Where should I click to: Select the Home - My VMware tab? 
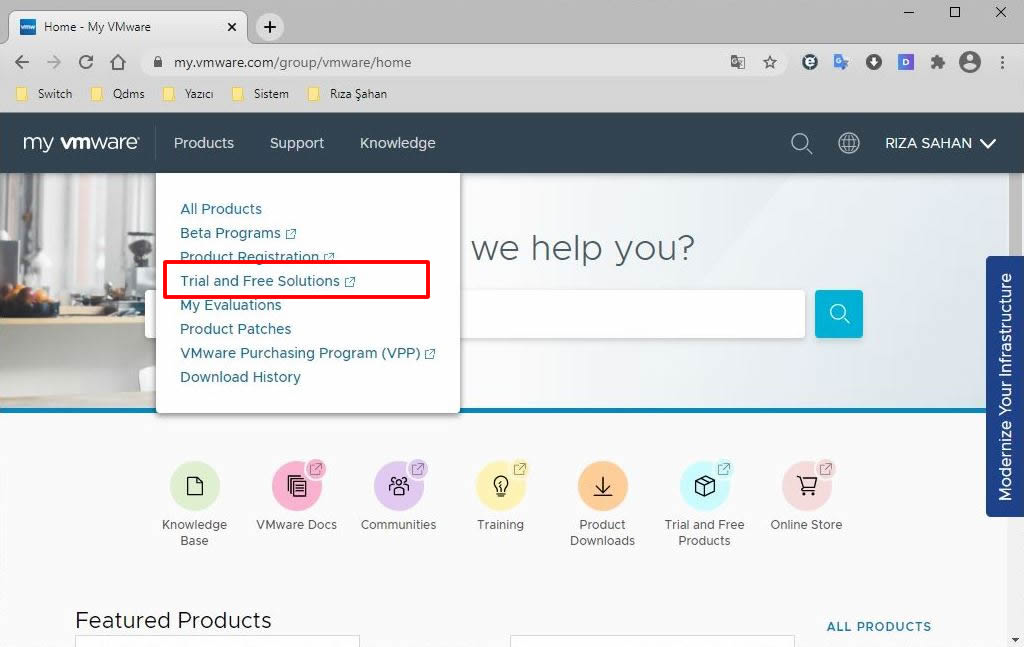tap(128, 27)
